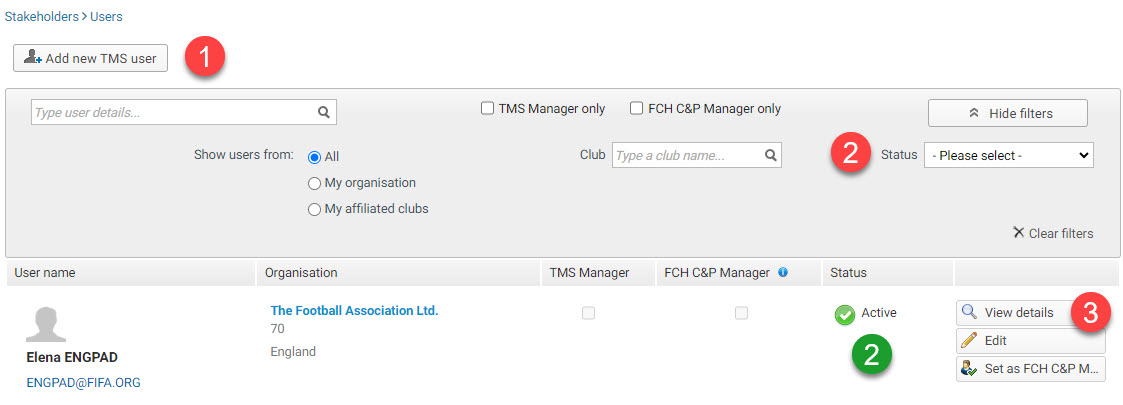This screenshot has width=1123, height=405.
Task: Click Elena ENGPAD's avatar placeholder image
Action: pos(46,325)
